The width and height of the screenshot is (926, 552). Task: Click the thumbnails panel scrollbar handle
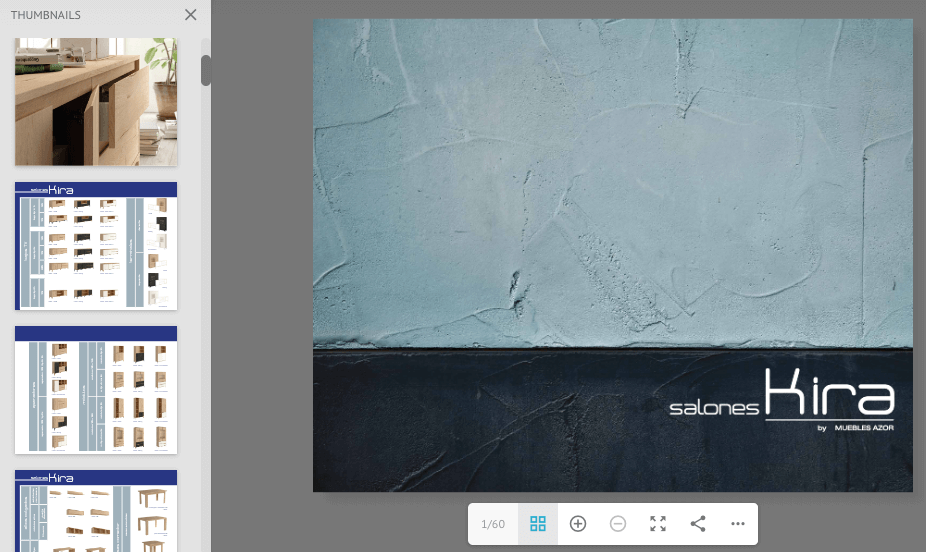pyautogui.click(x=206, y=70)
